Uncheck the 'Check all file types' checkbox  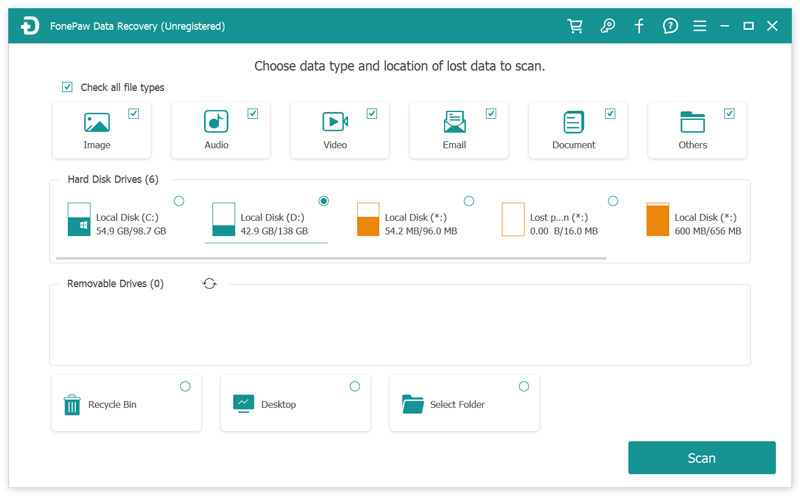click(67, 88)
